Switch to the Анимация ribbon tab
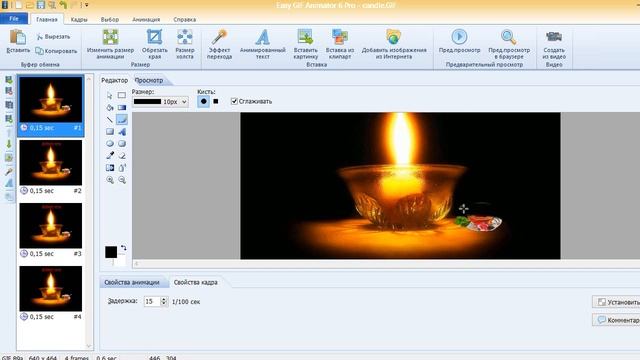Viewport: 640px width, 360px height. pyautogui.click(x=146, y=19)
